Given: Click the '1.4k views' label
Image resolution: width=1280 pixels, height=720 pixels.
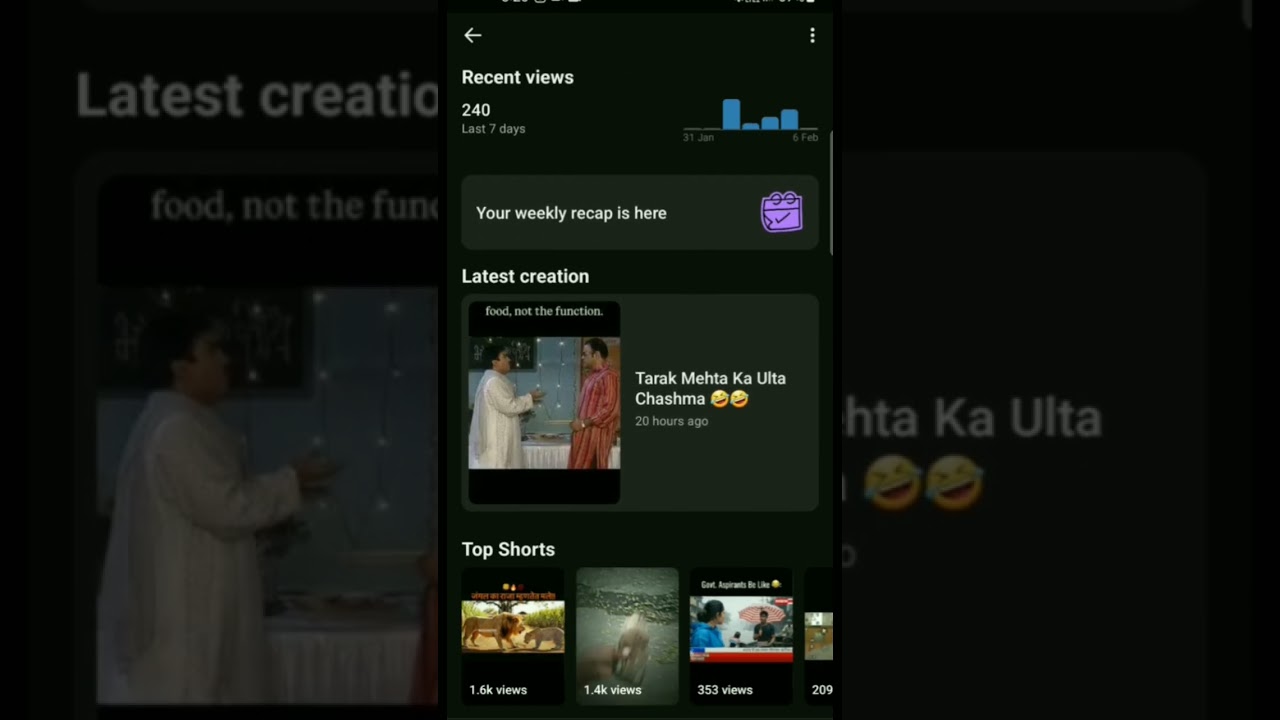Looking at the screenshot, I should (x=612, y=690).
